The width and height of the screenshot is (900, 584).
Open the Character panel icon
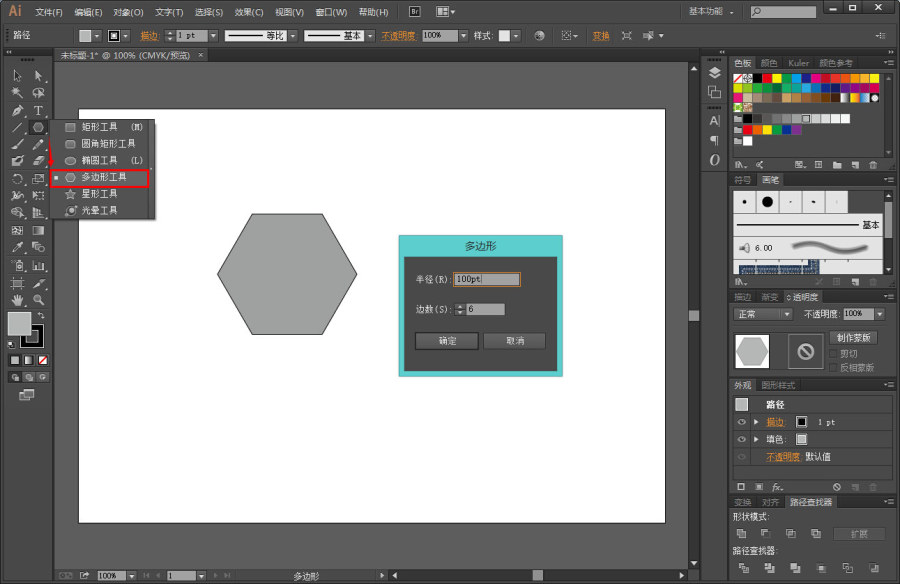(715, 121)
